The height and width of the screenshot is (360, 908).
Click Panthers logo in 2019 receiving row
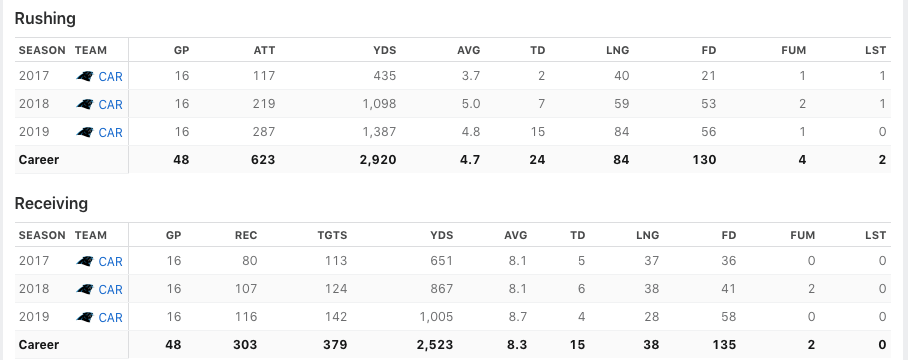tap(85, 317)
